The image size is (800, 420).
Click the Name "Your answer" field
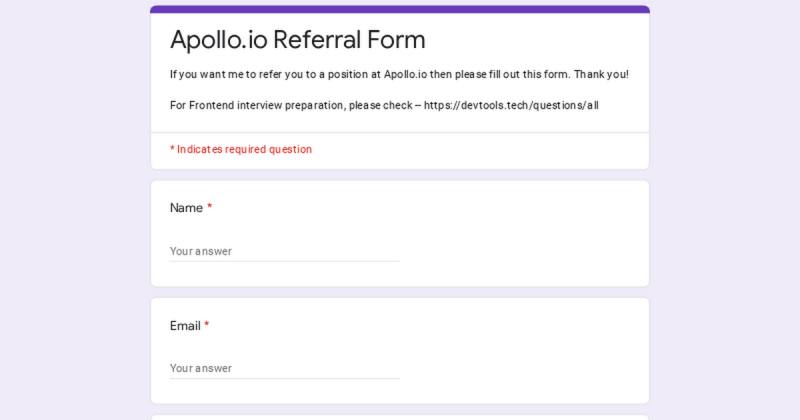[284, 251]
